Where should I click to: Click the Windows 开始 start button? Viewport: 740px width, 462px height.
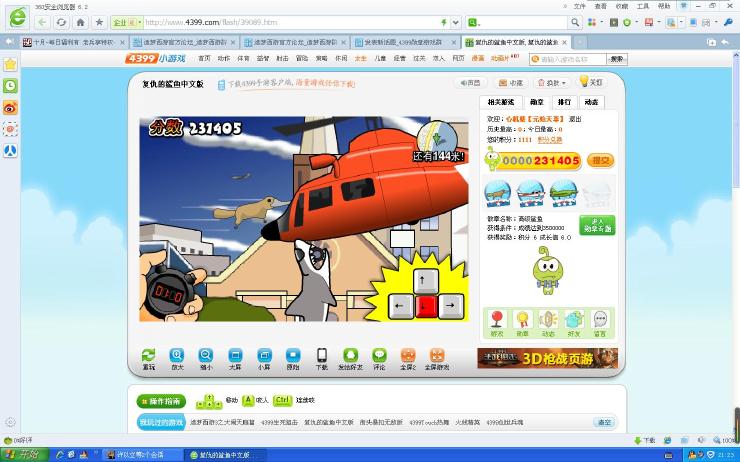[24, 454]
